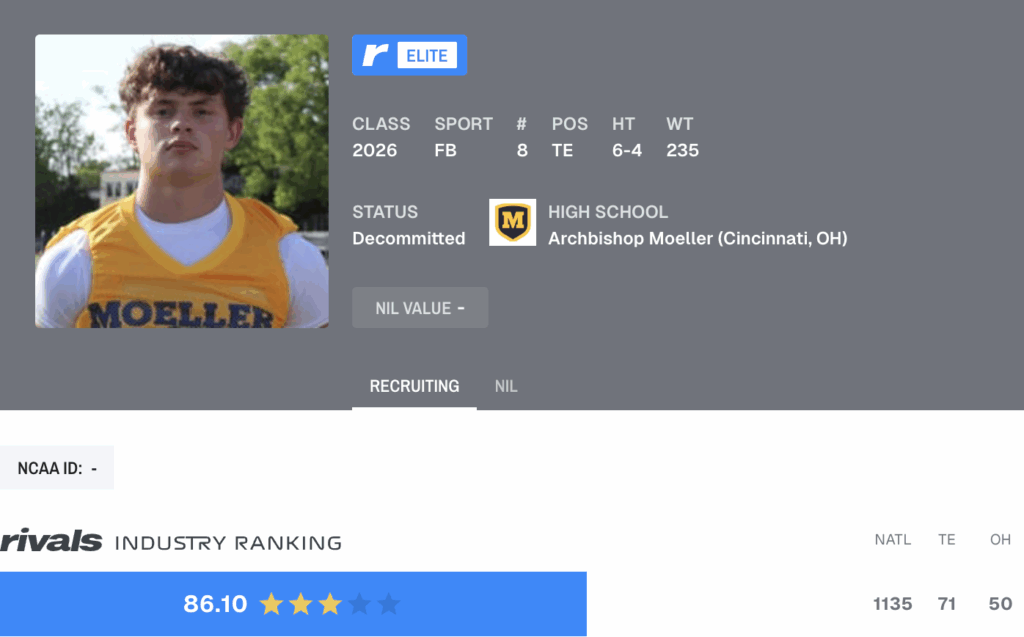Click the player profile photo
The height and width of the screenshot is (637, 1024).
[x=182, y=181]
